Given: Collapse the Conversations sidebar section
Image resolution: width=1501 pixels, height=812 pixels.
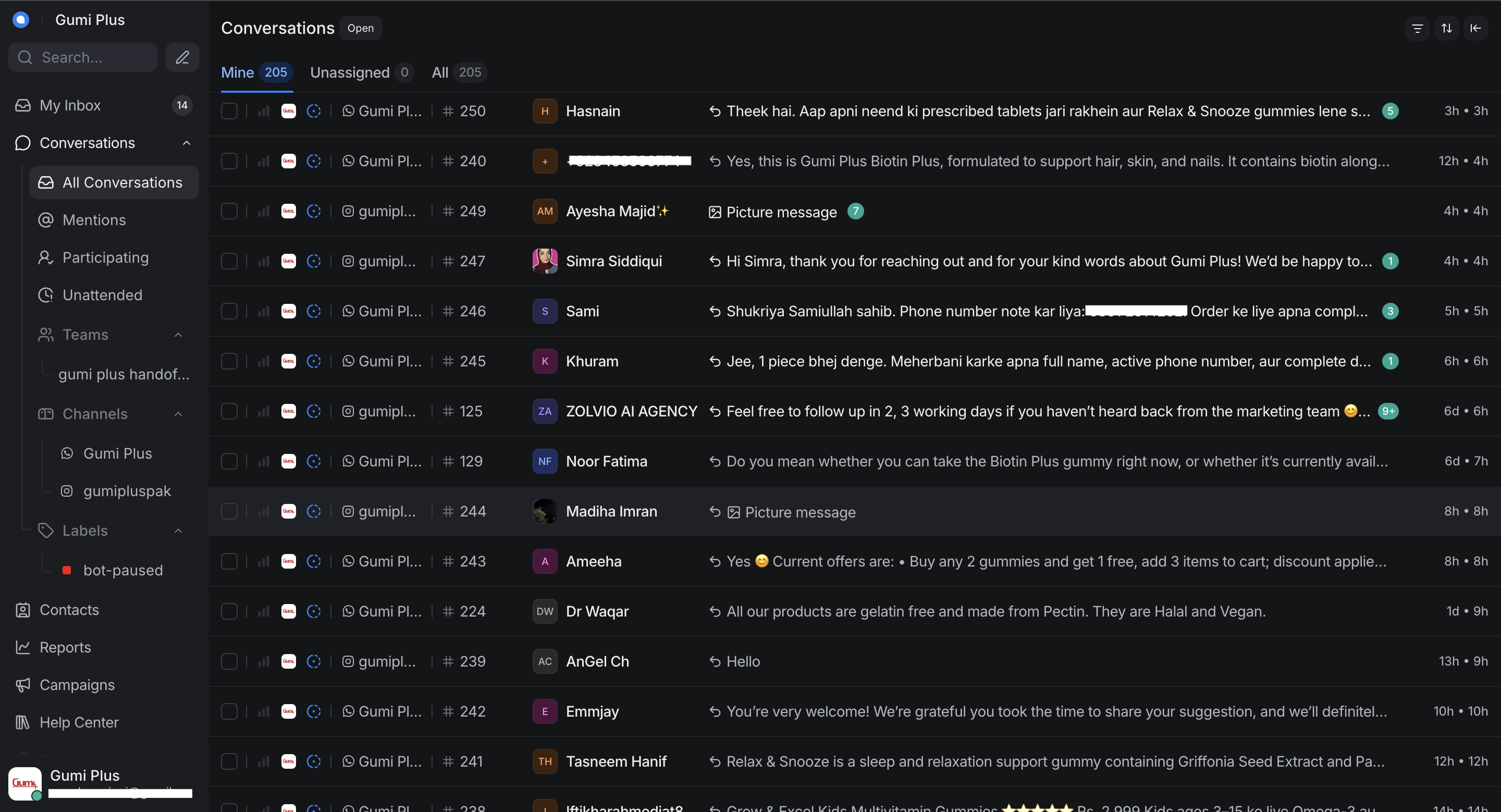Looking at the screenshot, I should pos(187,143).
